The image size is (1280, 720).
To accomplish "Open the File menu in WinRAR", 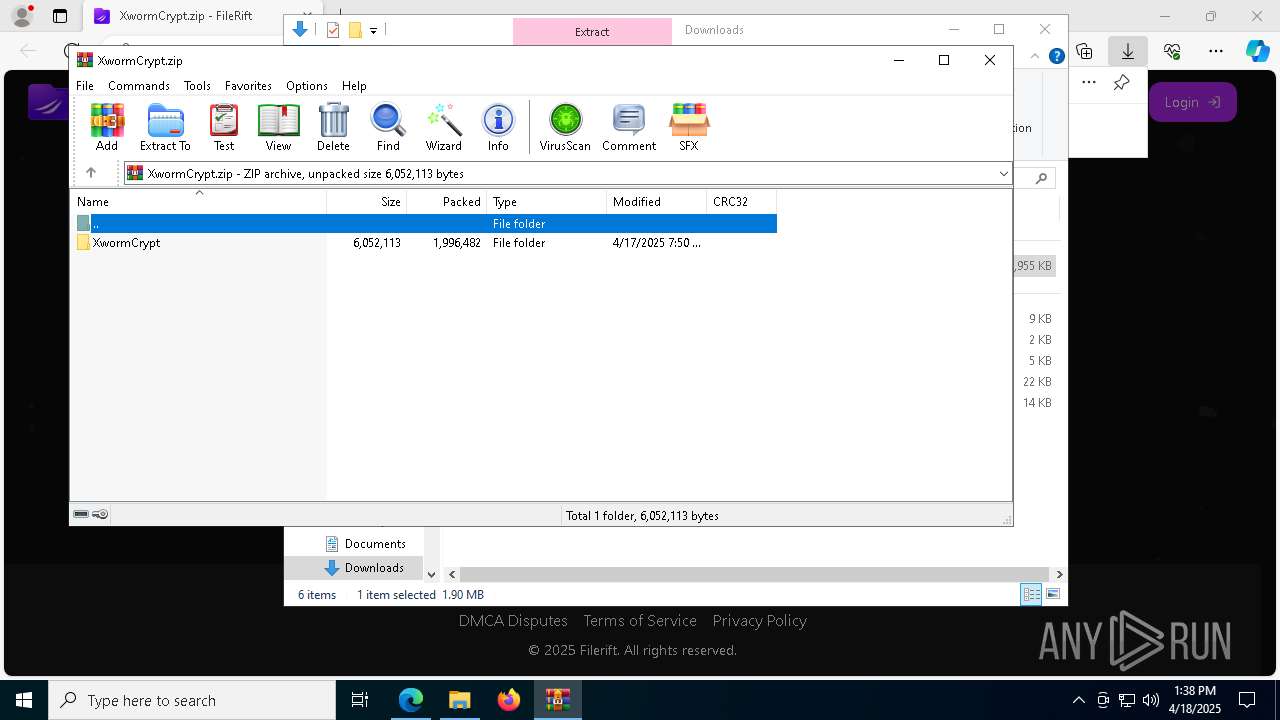I will click(85, 86).
